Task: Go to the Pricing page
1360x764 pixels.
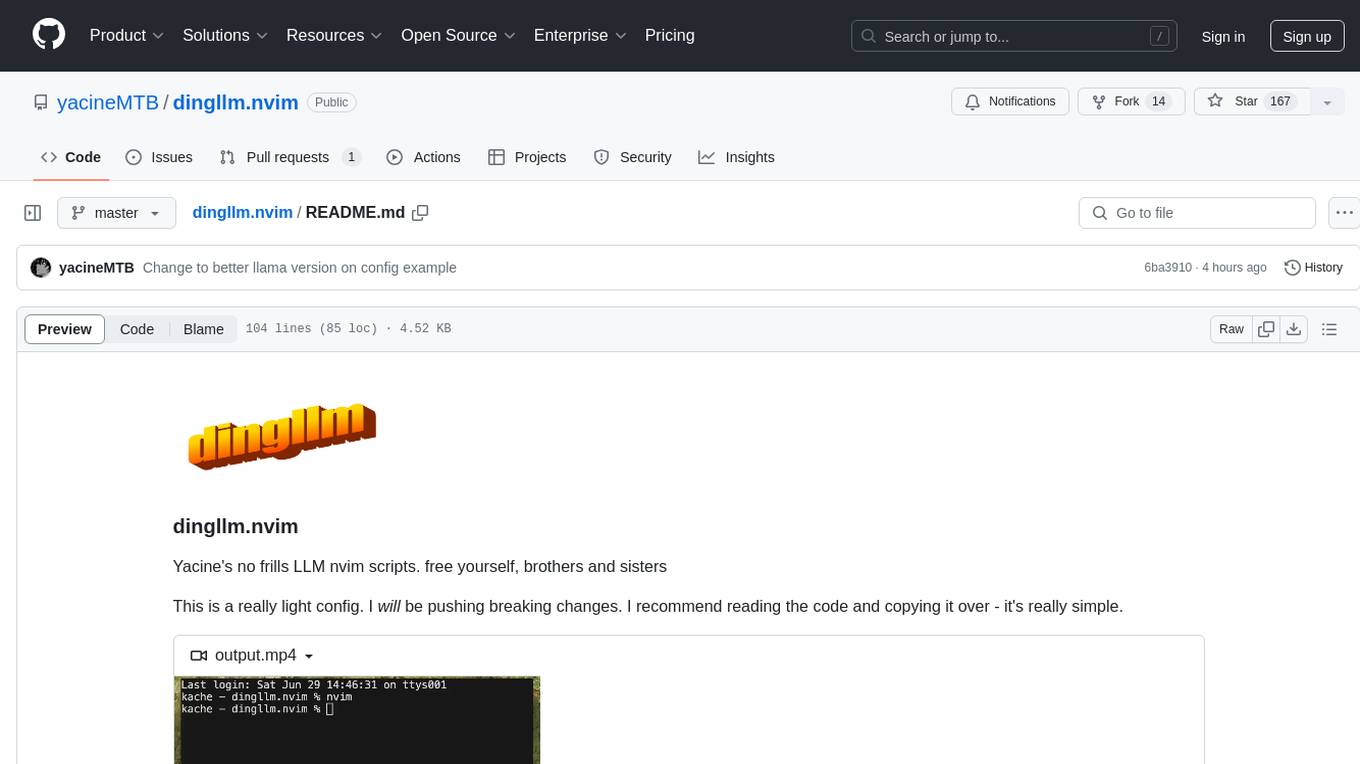Action: (670, 35)
